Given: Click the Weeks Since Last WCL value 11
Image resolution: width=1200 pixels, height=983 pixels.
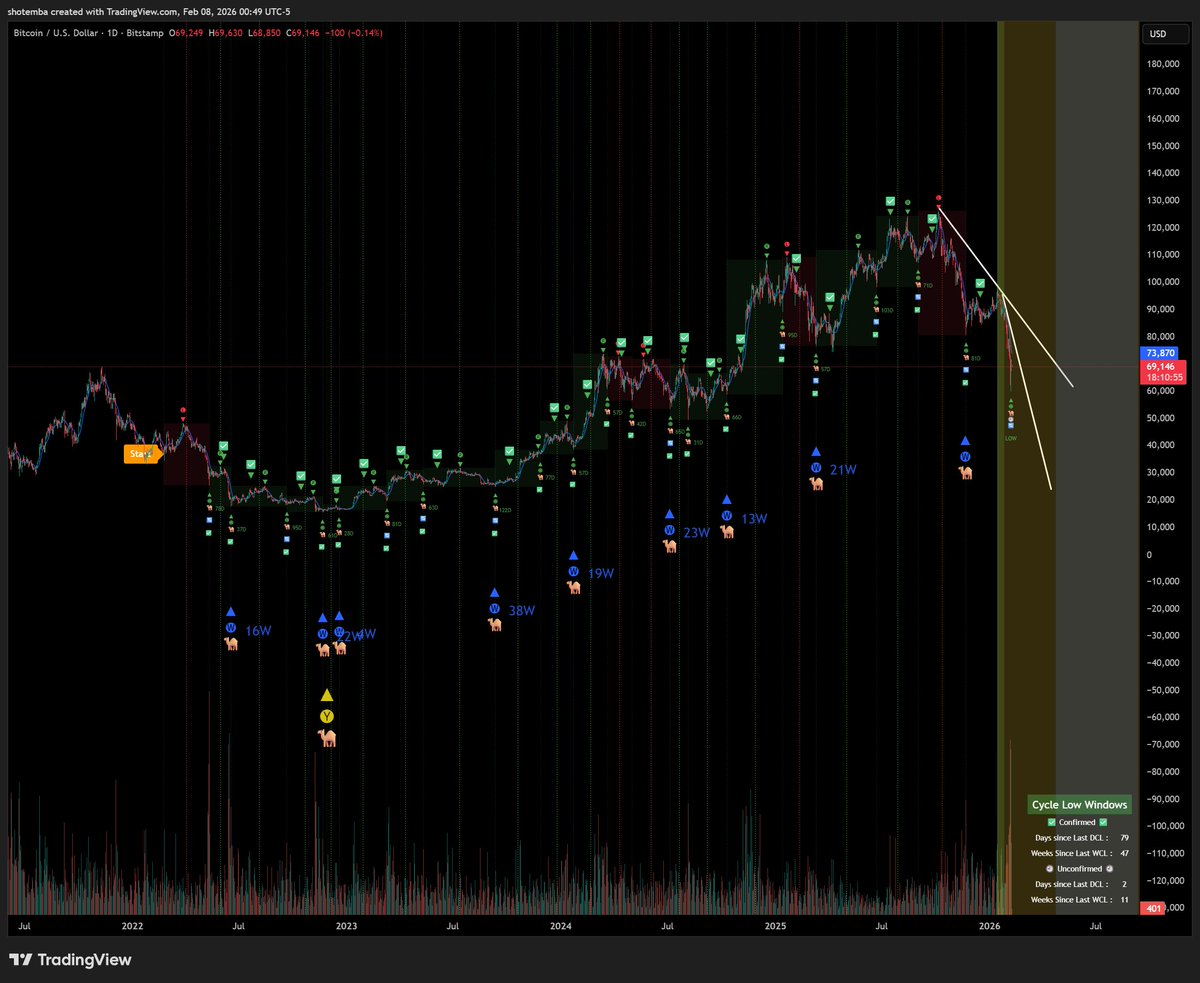Looking at the screenshot, I should pyautogui.click(x=1123, y=900).
